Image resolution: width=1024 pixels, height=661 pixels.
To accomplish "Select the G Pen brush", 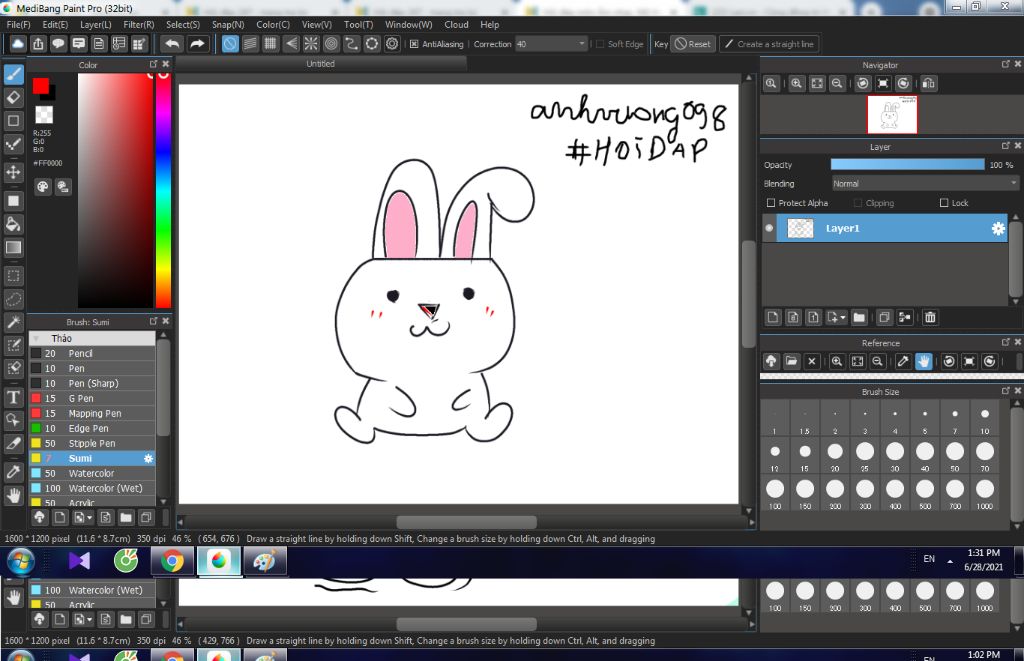I will pos(93,398).
